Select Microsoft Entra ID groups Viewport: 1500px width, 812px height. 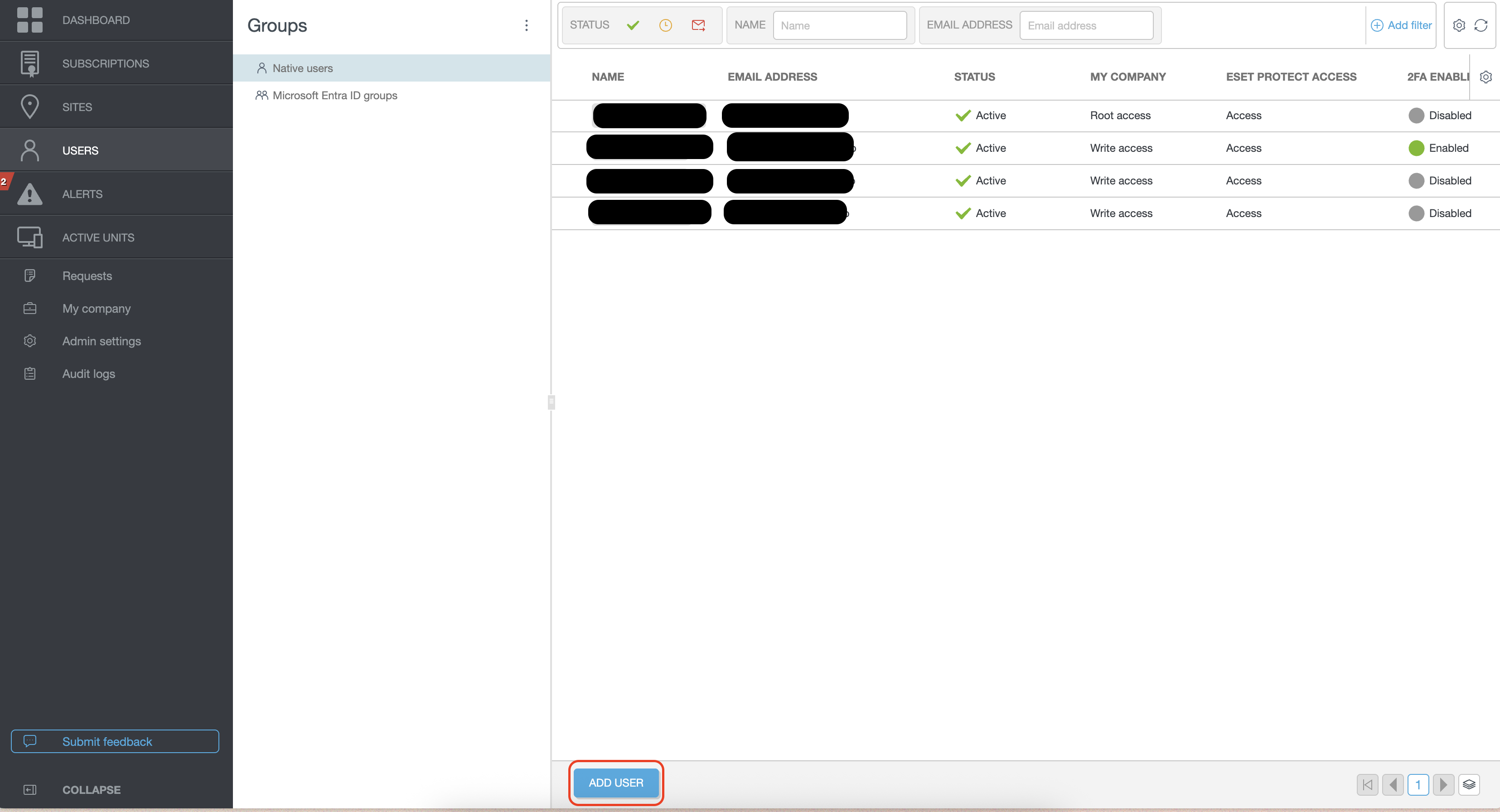point(392,95)
